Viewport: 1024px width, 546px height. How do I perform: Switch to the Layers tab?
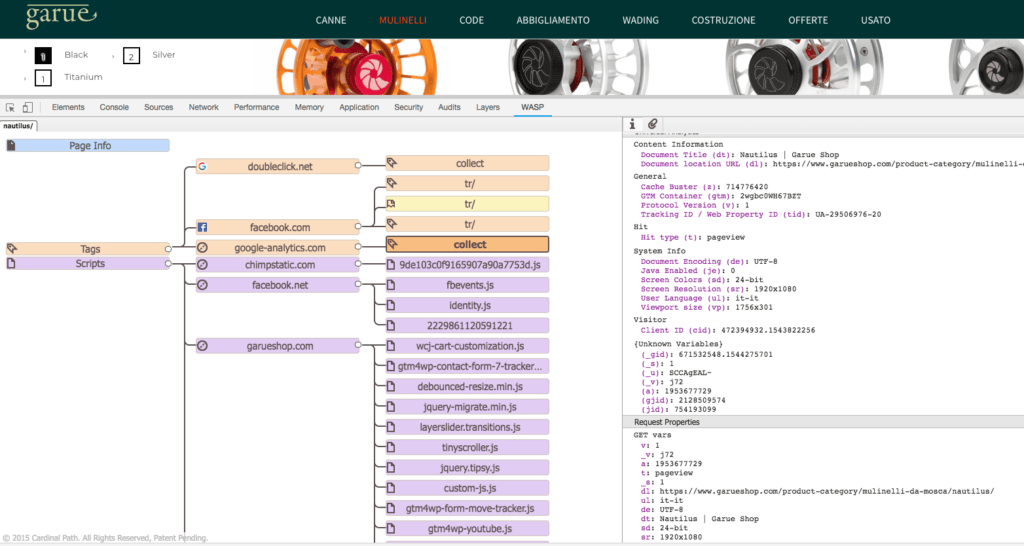(488, 107)
